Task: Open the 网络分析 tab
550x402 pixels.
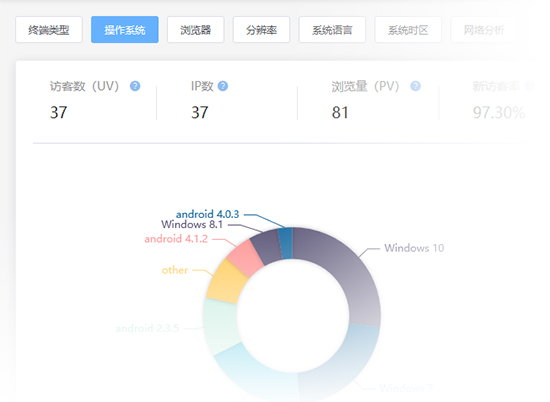Action: pos(484,30)
